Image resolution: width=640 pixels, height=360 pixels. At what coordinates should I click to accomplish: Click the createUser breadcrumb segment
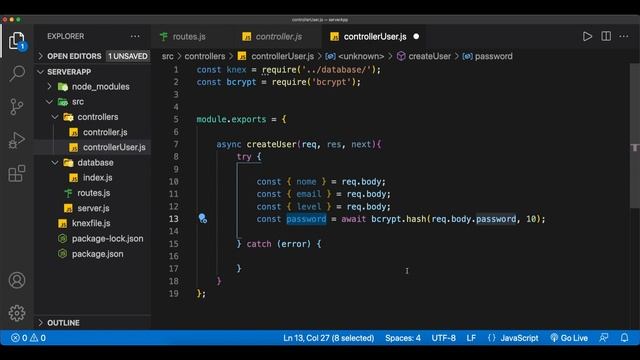pos(424,56)
